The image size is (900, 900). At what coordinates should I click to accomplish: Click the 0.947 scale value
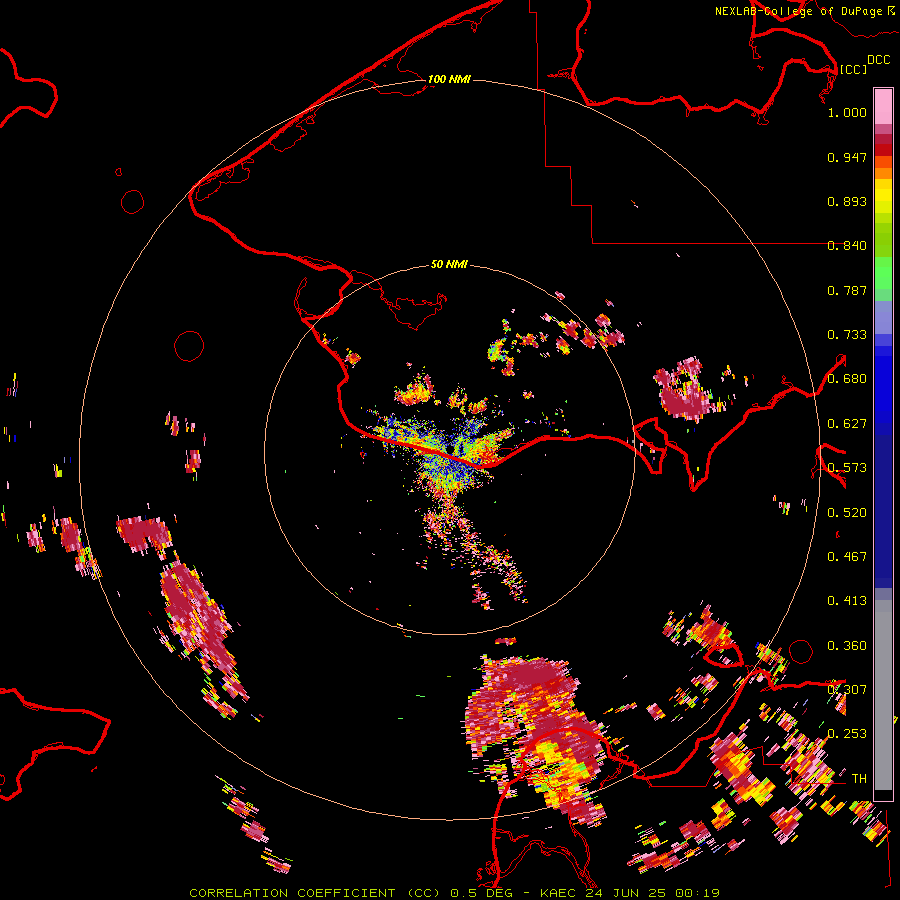coord(847,157)
